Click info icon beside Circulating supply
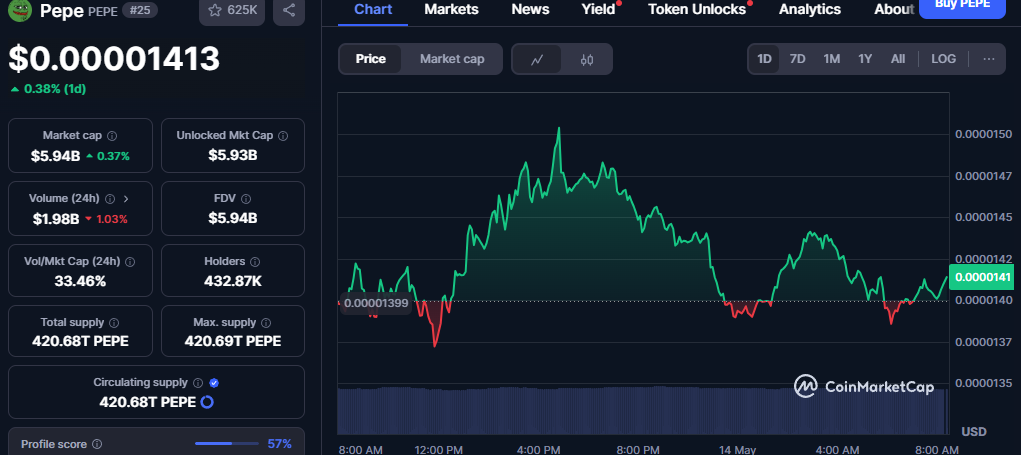 (x=198, y=383)
